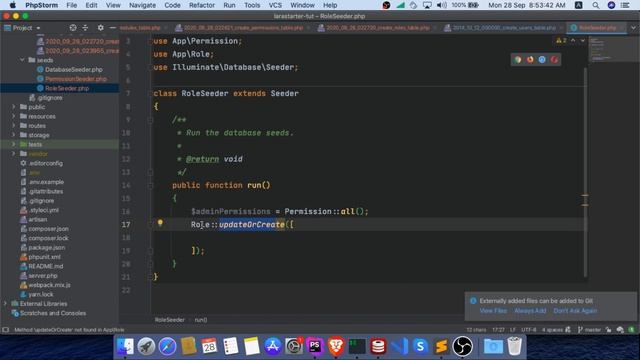Select DatabaseSeeder.php in project tree
640x360 pixels.
coord(73,69)
